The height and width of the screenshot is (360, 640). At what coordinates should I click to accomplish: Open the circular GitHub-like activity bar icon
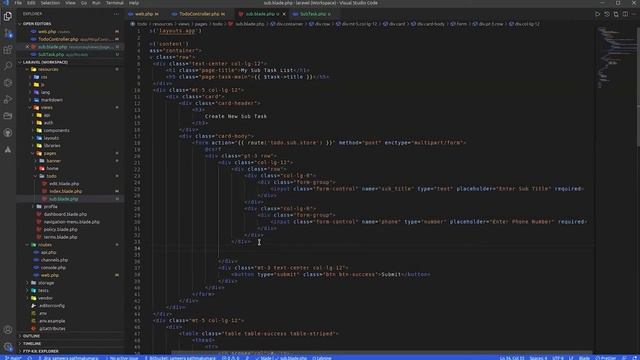[8, 133]
